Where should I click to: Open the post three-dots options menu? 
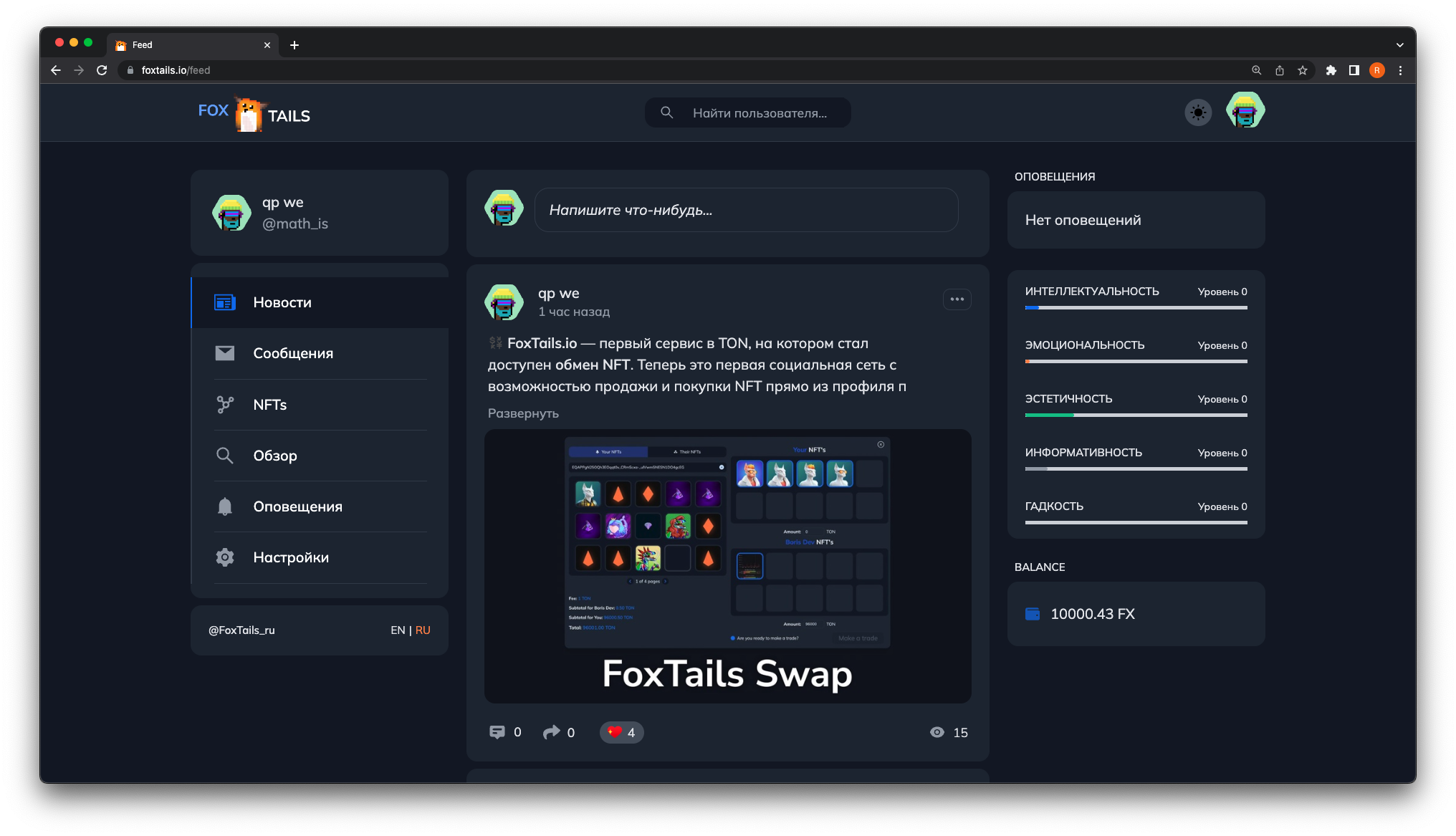coord(957,299)
